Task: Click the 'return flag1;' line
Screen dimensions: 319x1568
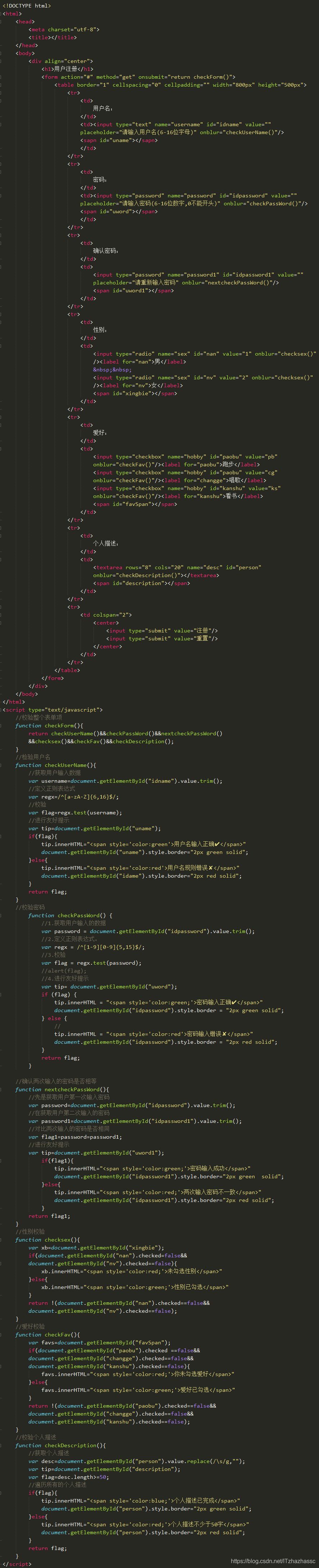Action: pos(49,1217)
